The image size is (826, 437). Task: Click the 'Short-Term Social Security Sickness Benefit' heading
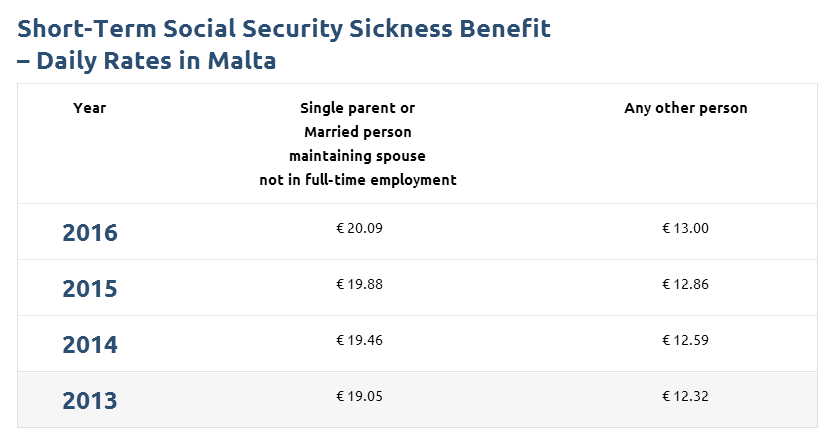pyautogui.click(x=284, y=28)
